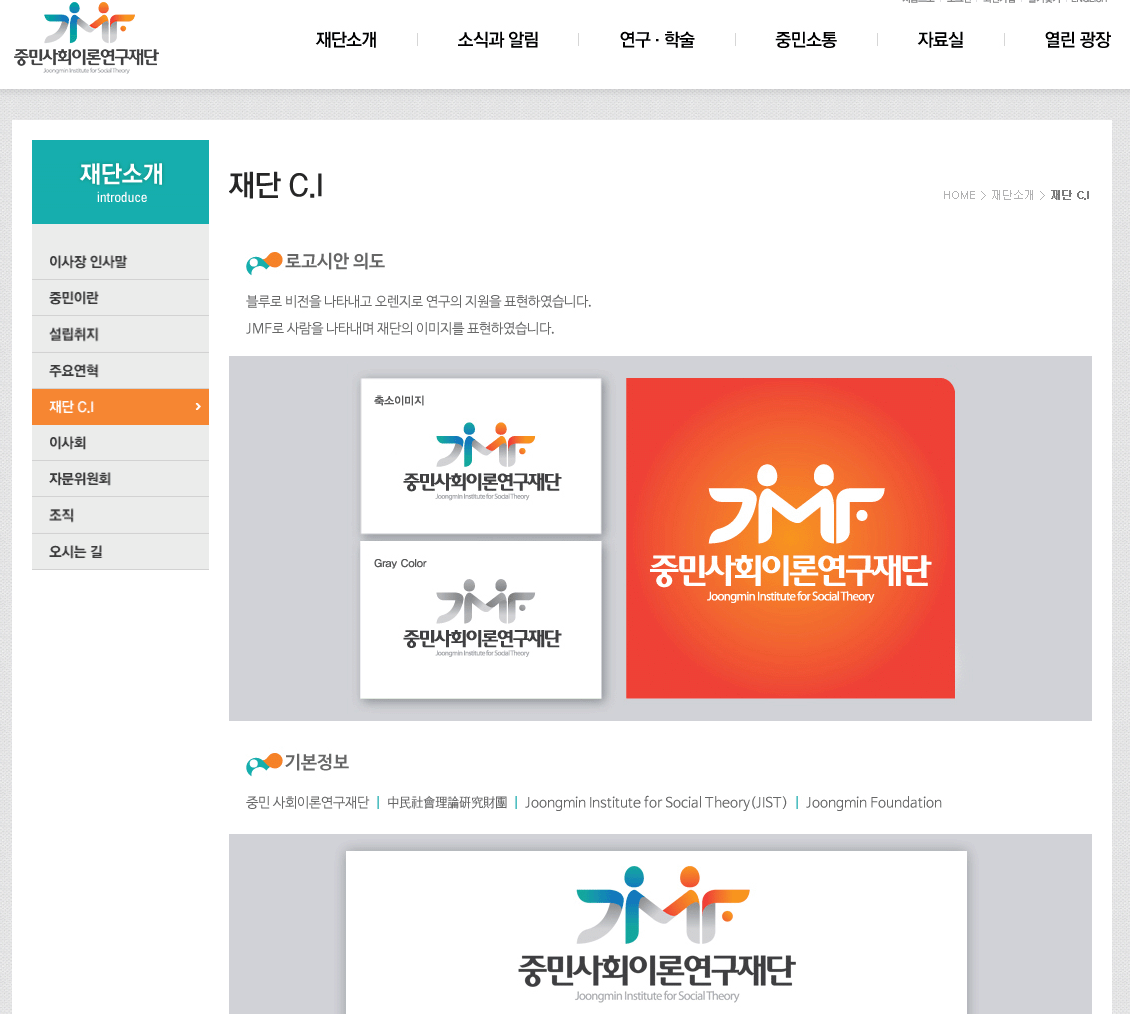Open the 연구 · 학술 top menu
1130x1014 pixels.
coord(657,40)
